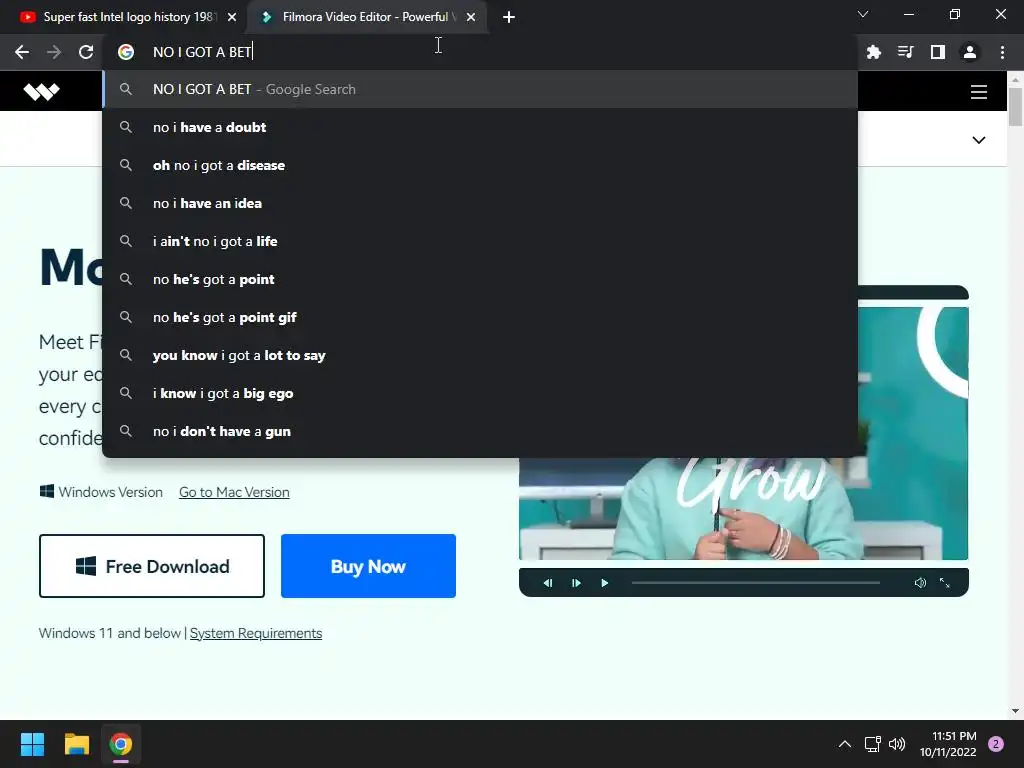Open the Chrome profile avatar
This screenshot has width=1024, height=768.
click(970, 52)
